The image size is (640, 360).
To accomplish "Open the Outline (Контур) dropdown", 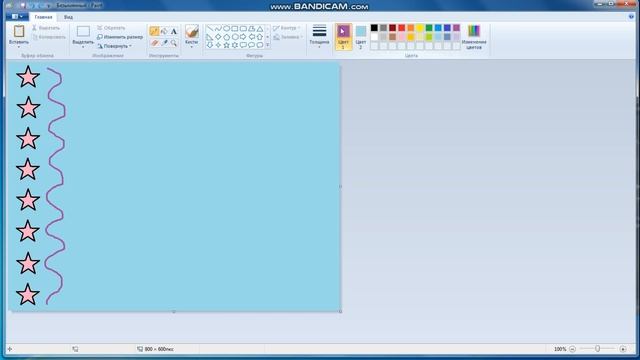I will [x=287, y=28].
